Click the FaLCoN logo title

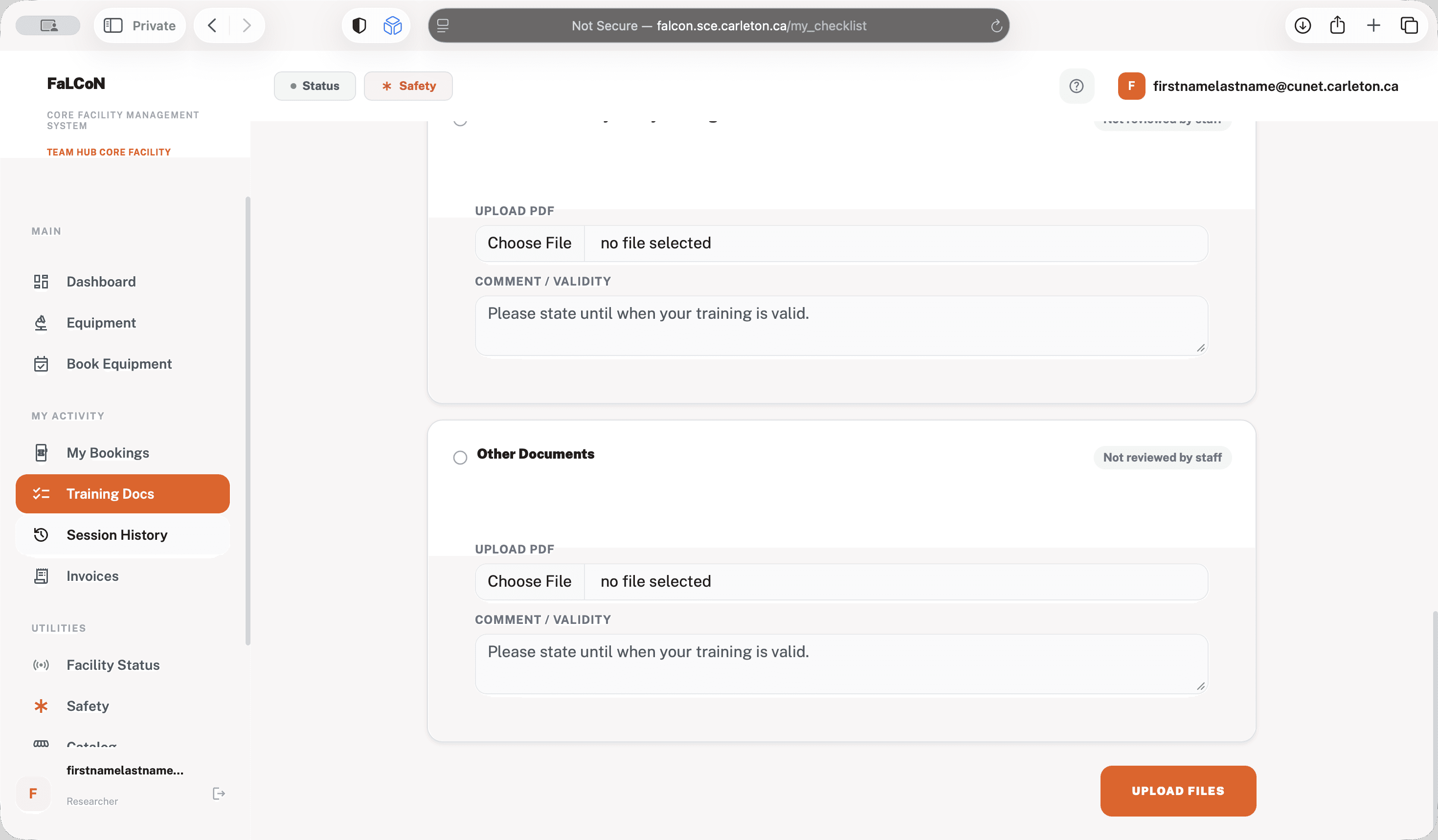(76, 84)
